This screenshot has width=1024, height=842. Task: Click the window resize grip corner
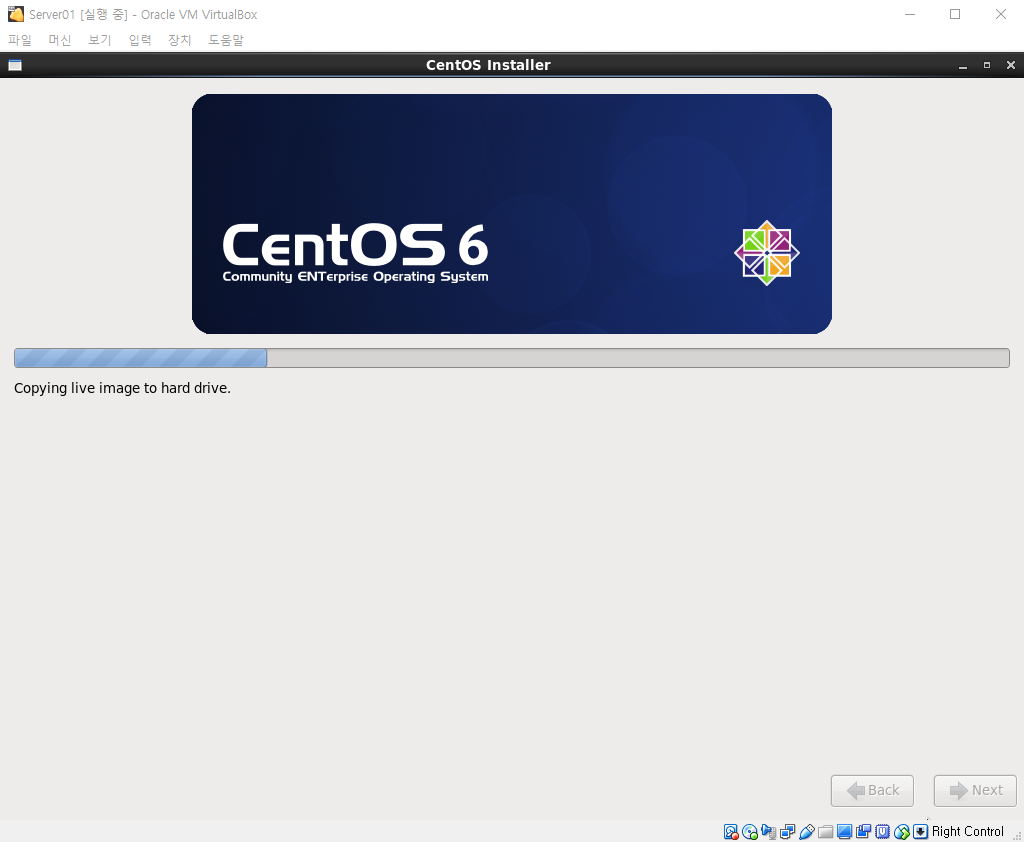point(1016,835)
